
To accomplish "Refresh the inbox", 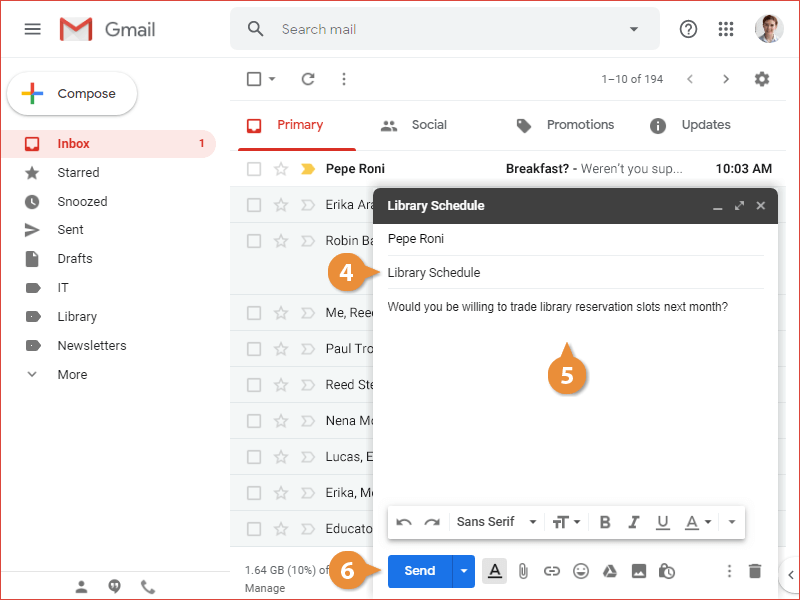I will [x=308, y=79].
